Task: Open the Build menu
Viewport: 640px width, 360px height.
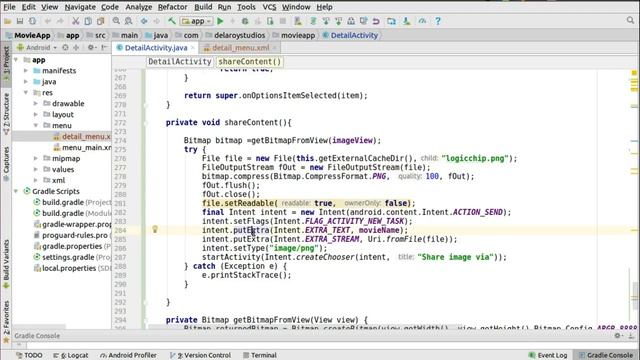Action: pyautogui.click(x=203, y=7)
